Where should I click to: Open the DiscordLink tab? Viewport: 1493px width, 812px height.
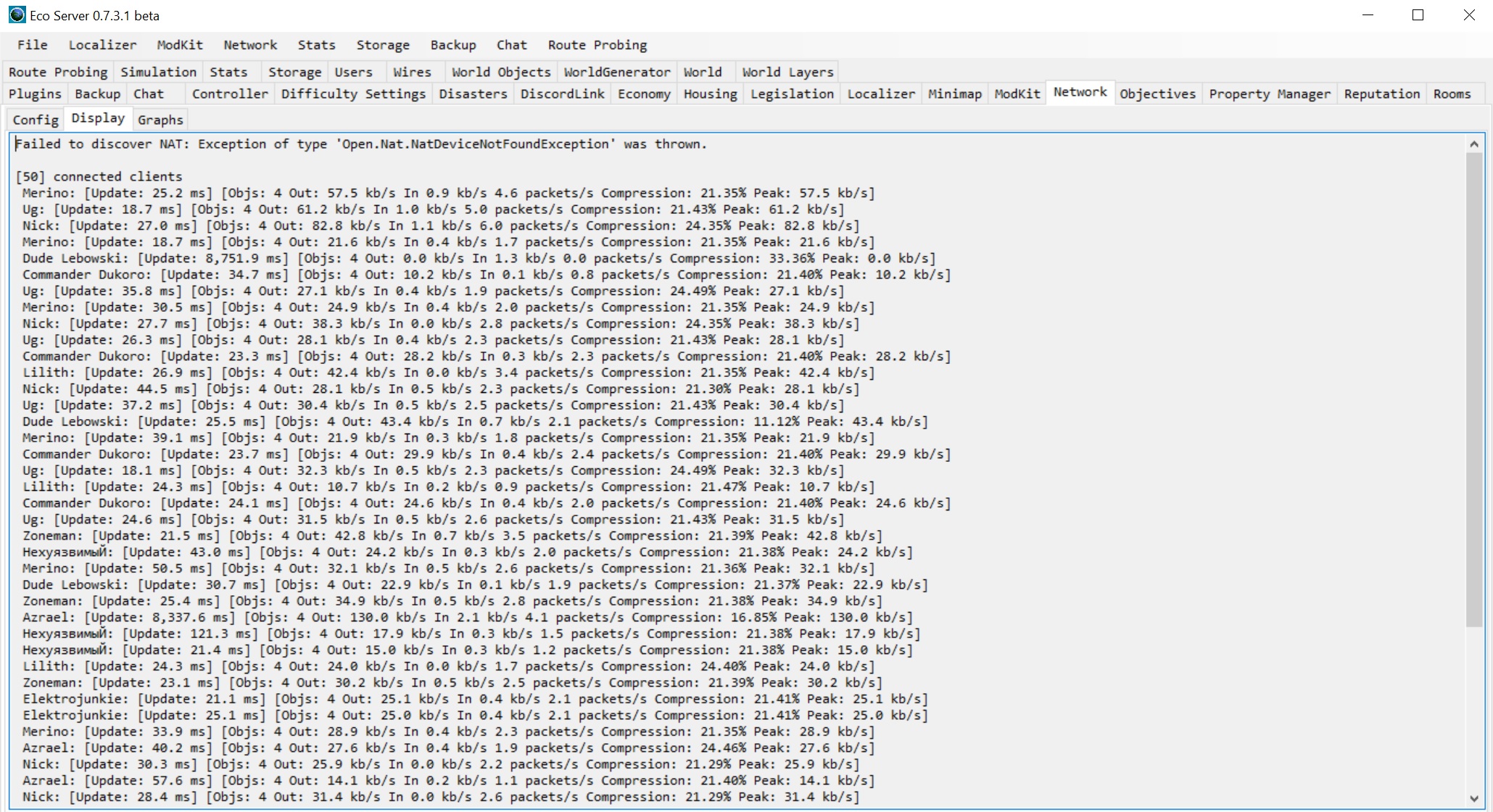(x=562, y=94)
